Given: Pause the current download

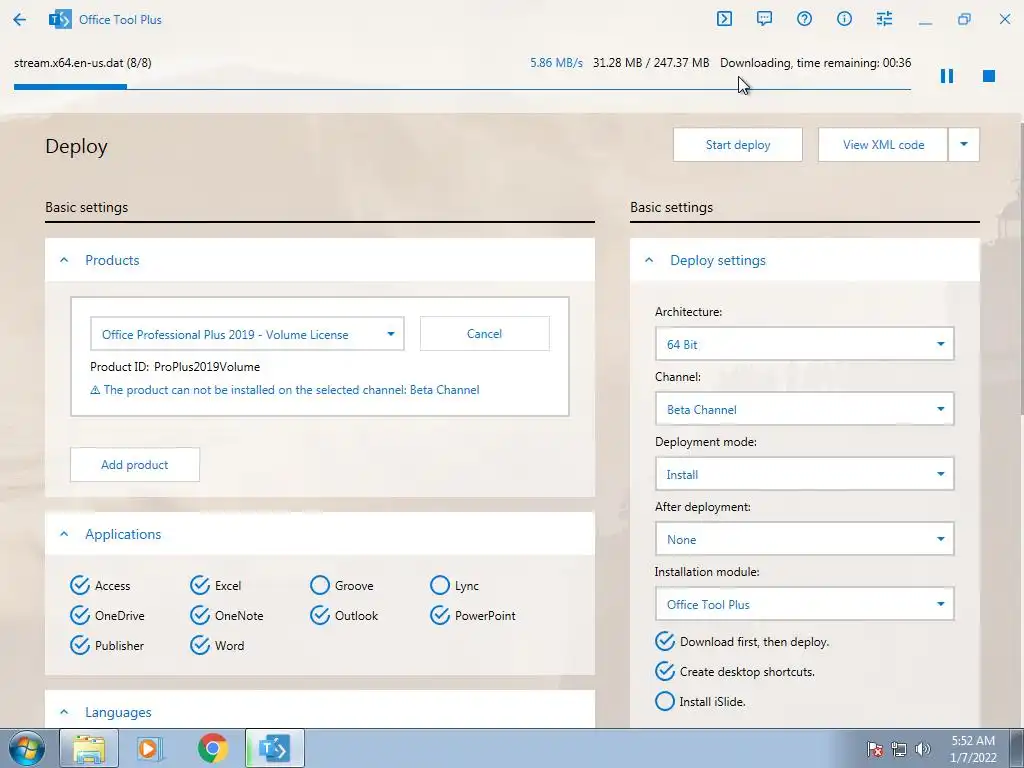Looking at the screenshot, I should click(947, 76).
